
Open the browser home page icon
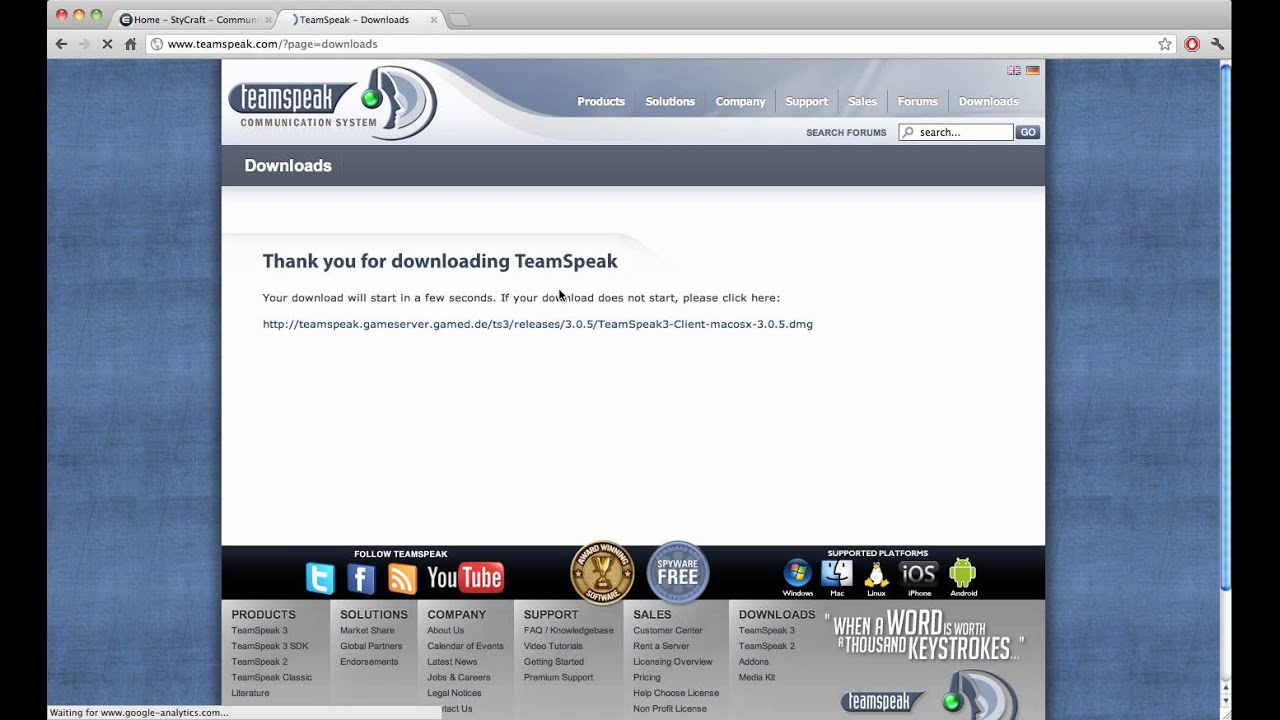click(130, 44)
